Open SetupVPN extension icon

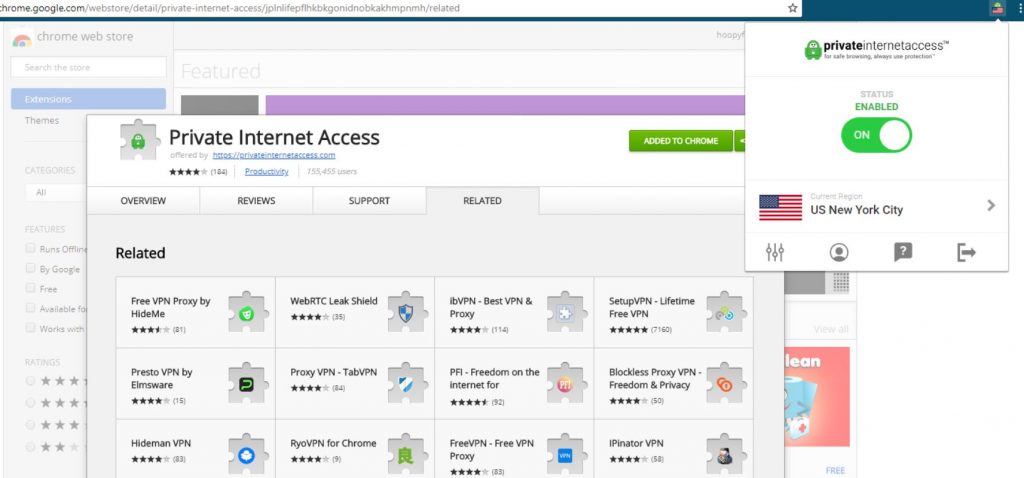724,312
